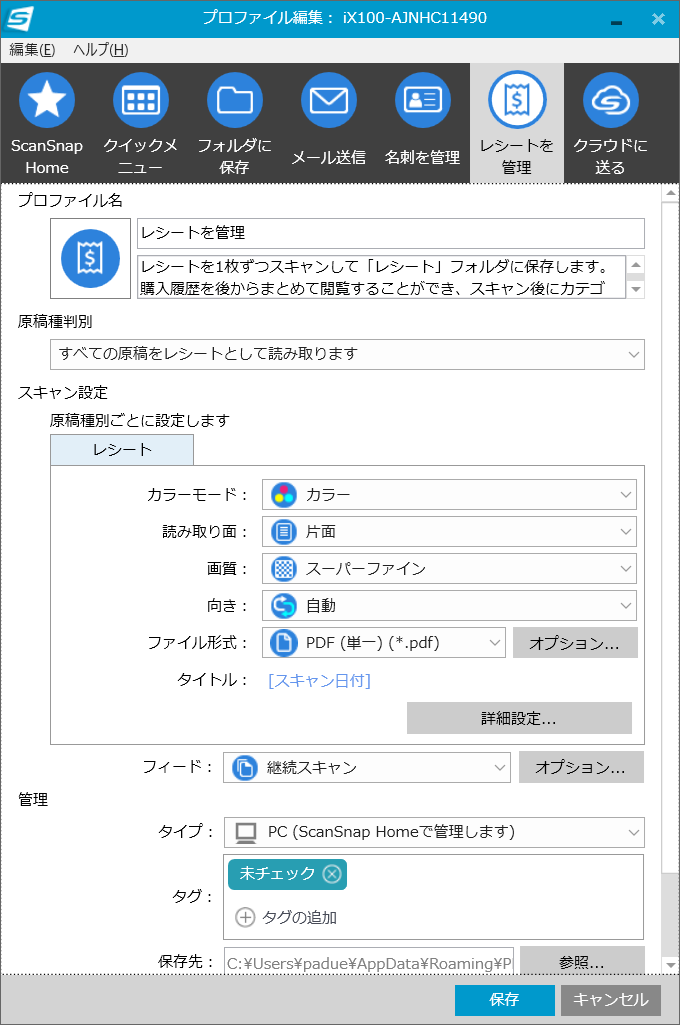Click main panel scroll up arrow
Viewport: 680px width, 1025px height.
pyautogui.click(x=670, y=193)
